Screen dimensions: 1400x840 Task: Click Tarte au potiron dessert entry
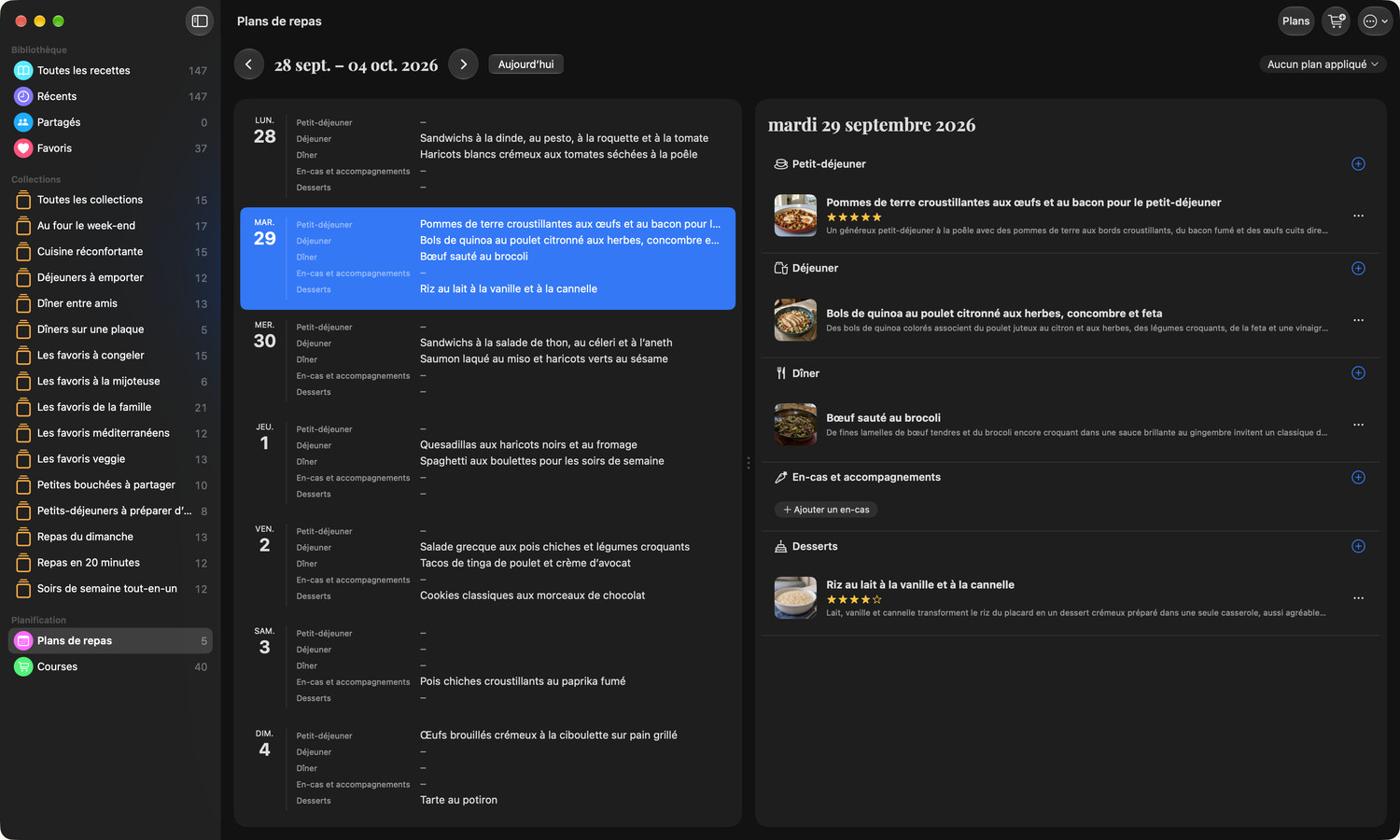click(458, 801)
